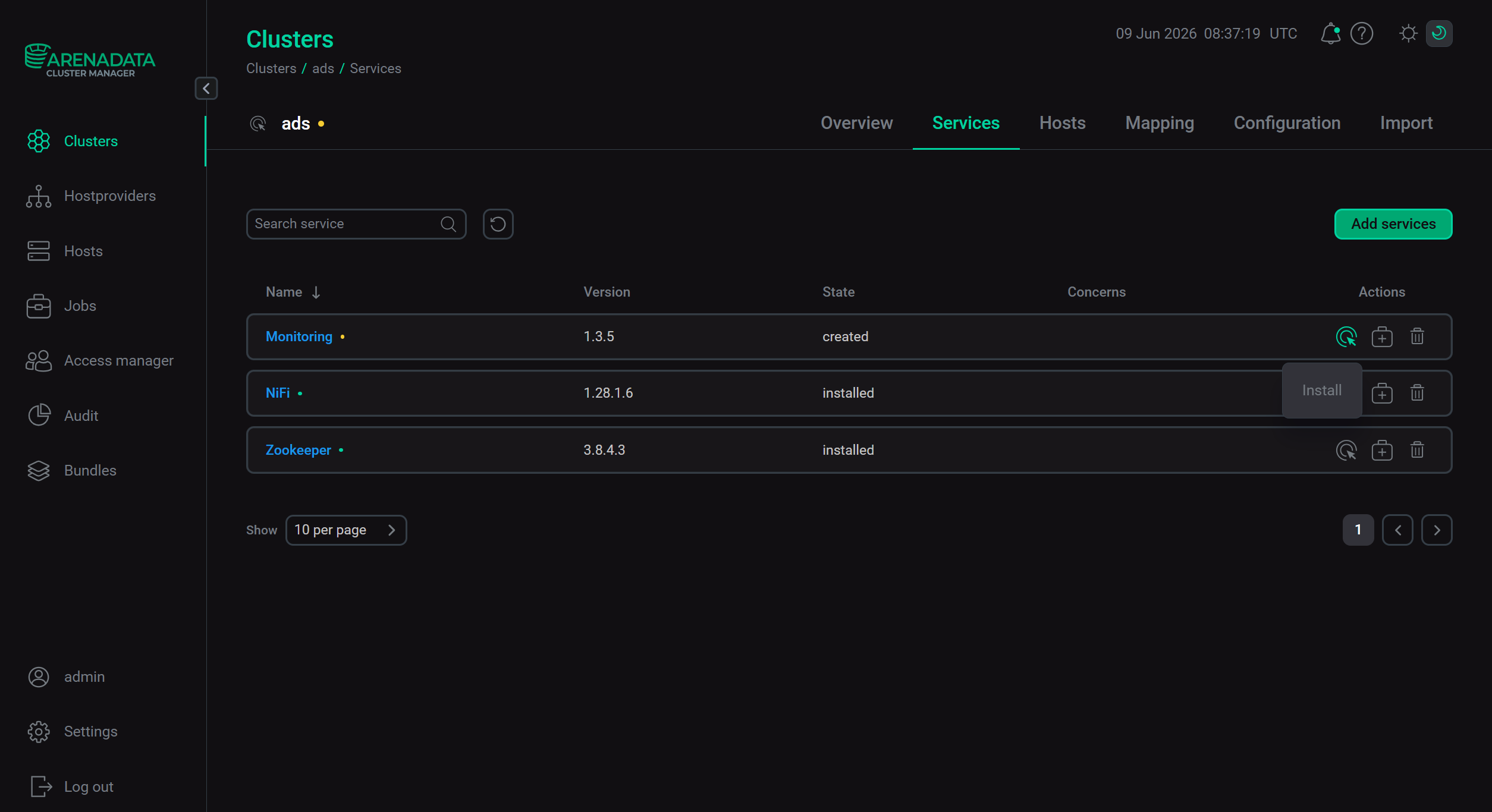This screenshot has height=812, width=1492.
Task: Add component to Monitoring service
Action: tap(1382, 336)
